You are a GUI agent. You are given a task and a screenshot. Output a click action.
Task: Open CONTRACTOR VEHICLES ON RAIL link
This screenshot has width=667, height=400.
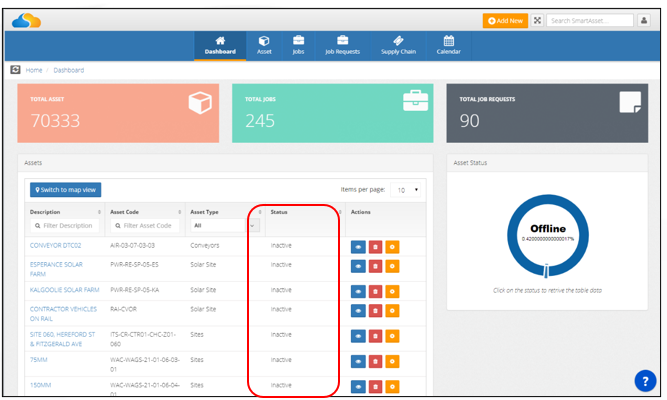click(63, 314)
